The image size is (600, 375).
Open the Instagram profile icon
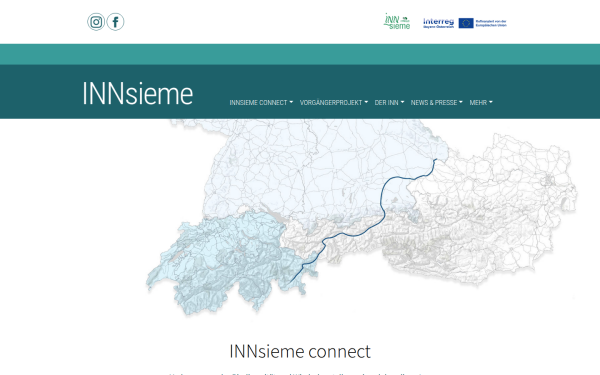click(96, 22)
